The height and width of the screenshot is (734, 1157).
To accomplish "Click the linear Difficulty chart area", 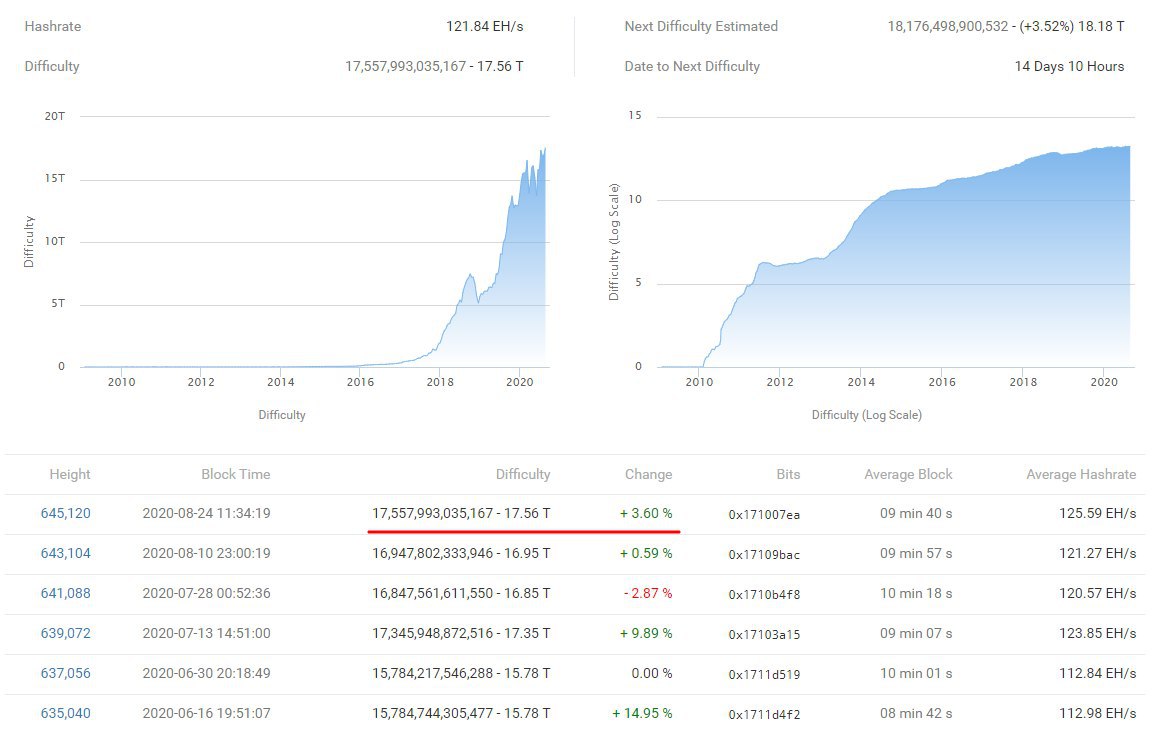I will pos(315,242).
